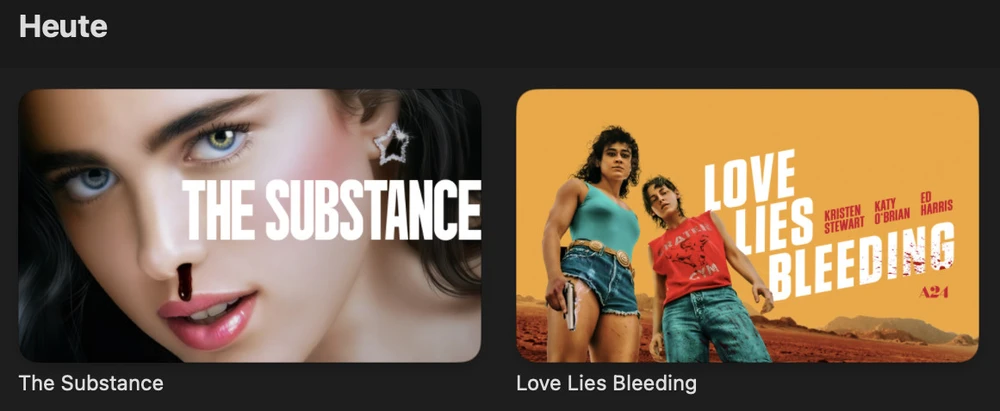Click the green eye on The Substance poster
The height and width of the screenshot is (411, 1000).
221,140
